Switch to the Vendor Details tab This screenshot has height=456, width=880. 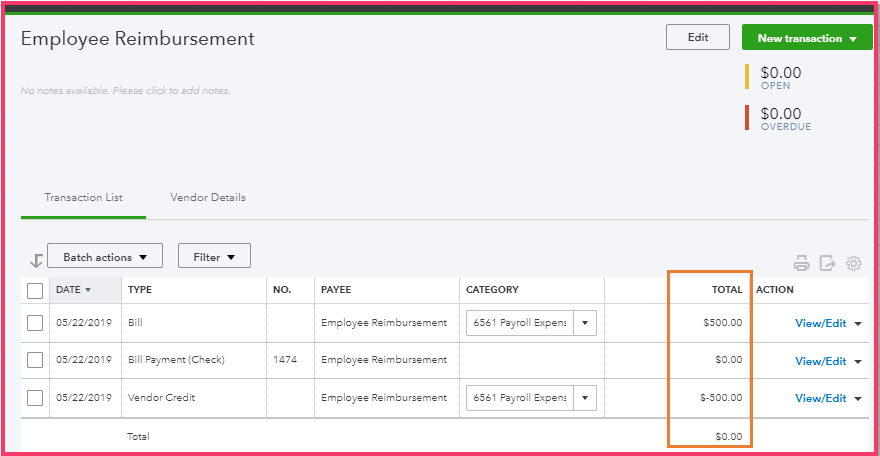tap(208, 198)
